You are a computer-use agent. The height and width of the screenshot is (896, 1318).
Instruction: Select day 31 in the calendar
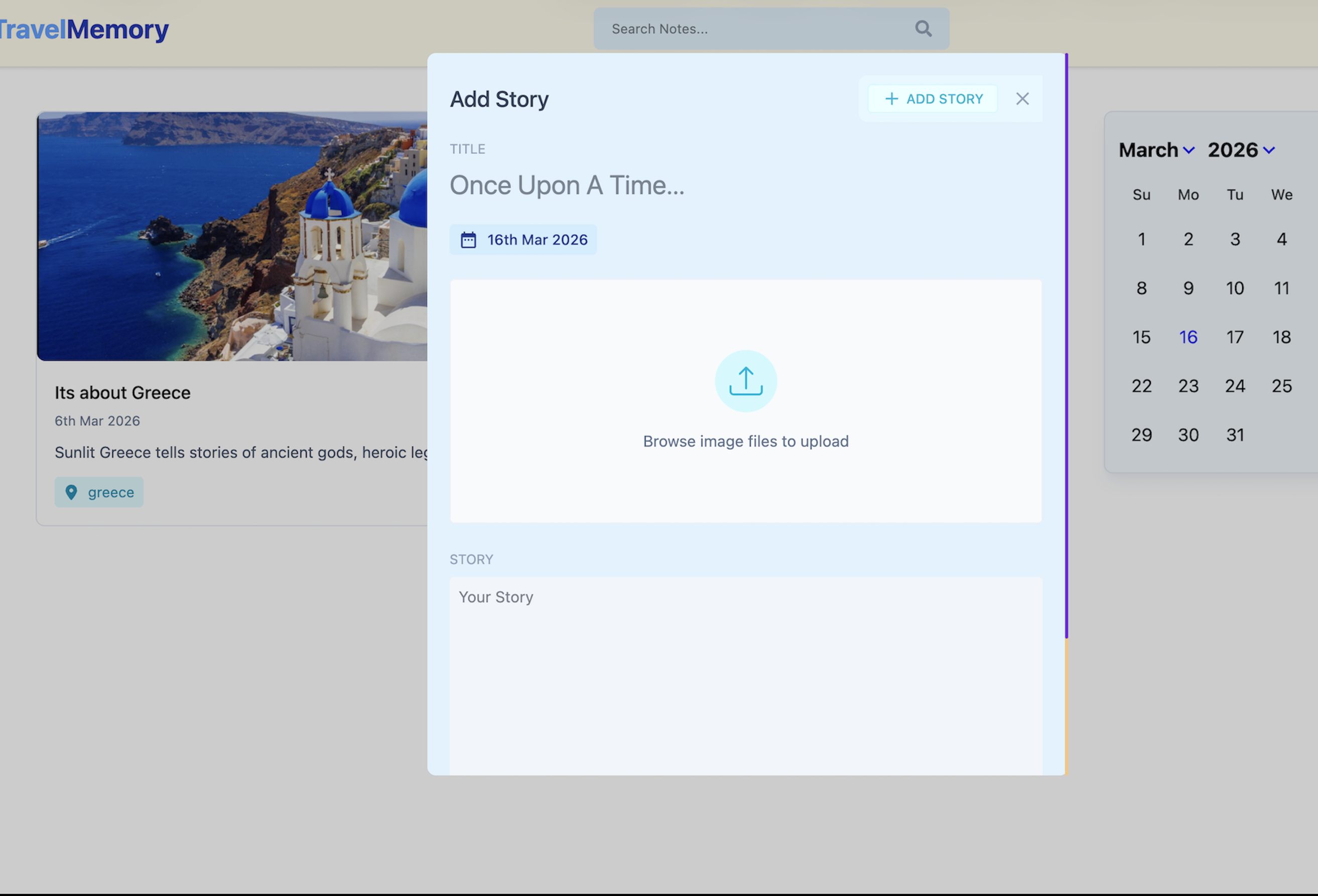[x=1235, y=435]
